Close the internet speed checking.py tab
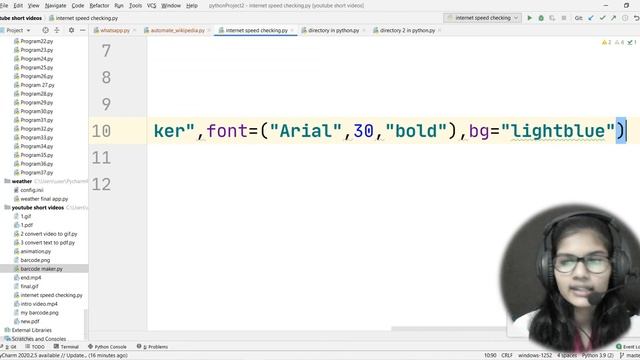Image resolution: width=640 pixels, height=360 pixels. [292, 31]
